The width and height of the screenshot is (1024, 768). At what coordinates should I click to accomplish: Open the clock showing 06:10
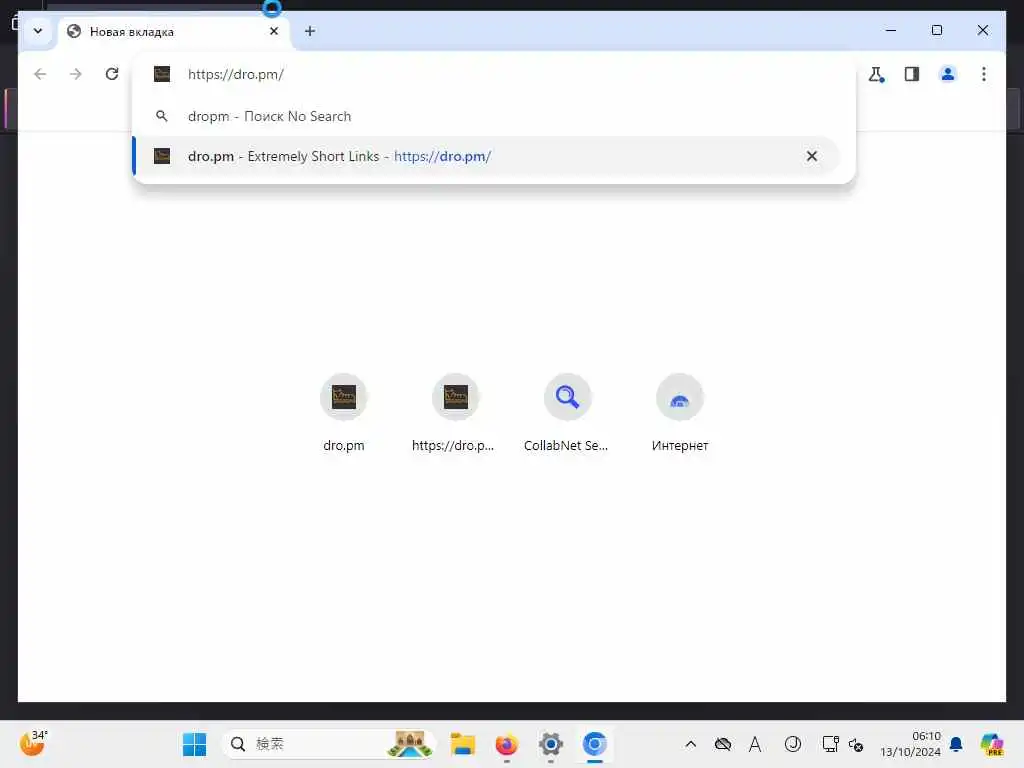point(910,744)
